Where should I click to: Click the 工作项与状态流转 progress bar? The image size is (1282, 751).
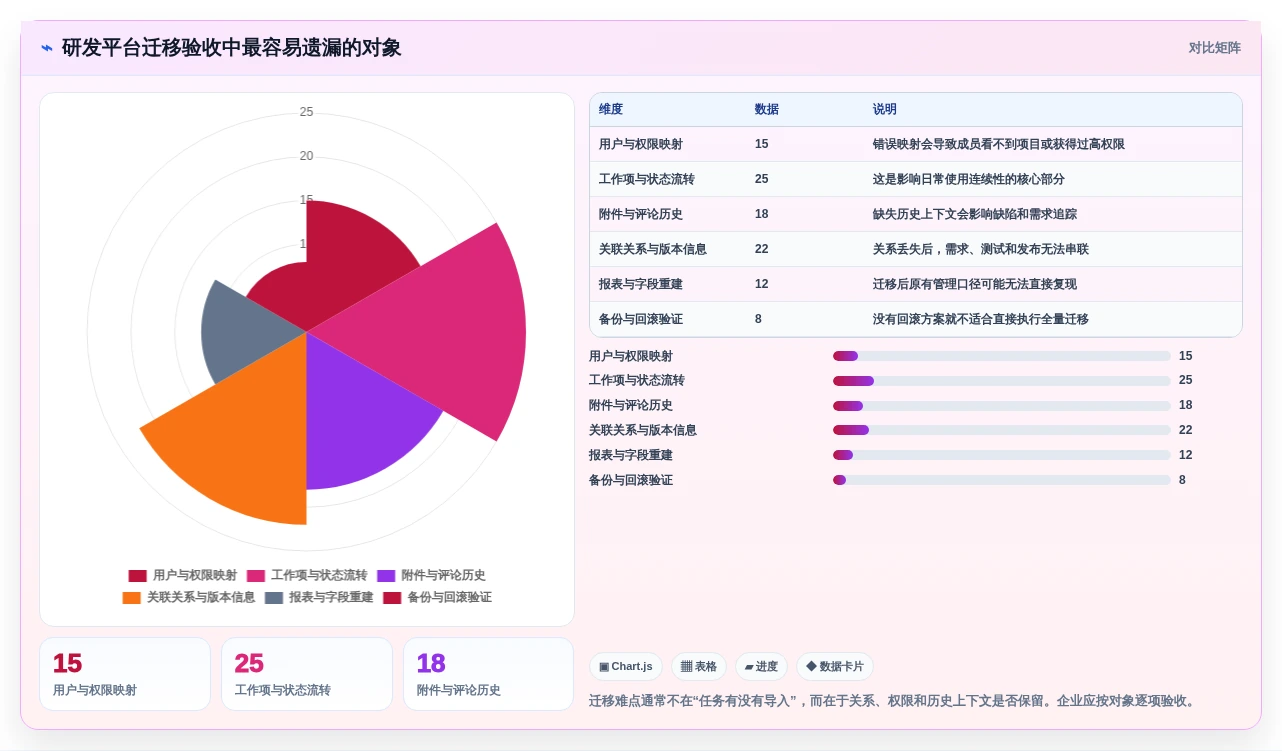click(1002, 381)
